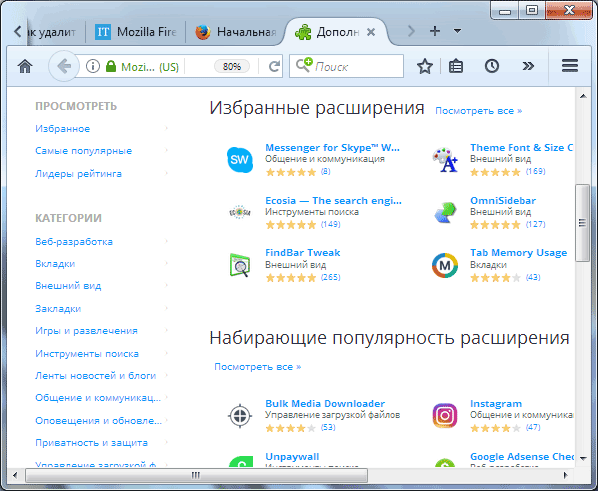Open Приватность и защита category
Image resolution: width=598 pixels, height=491 pixels.
click(x=92, y=443)
